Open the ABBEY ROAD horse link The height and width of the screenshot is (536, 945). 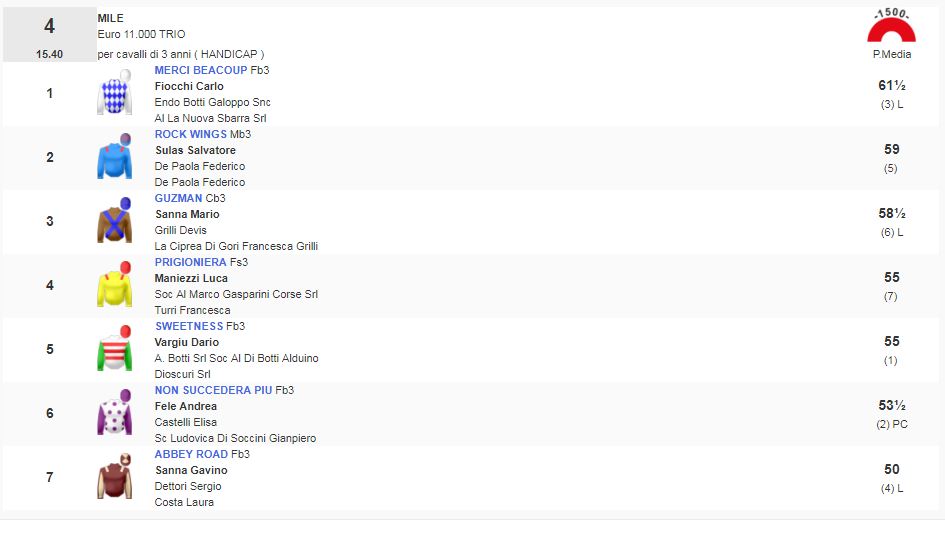(191, 454)
